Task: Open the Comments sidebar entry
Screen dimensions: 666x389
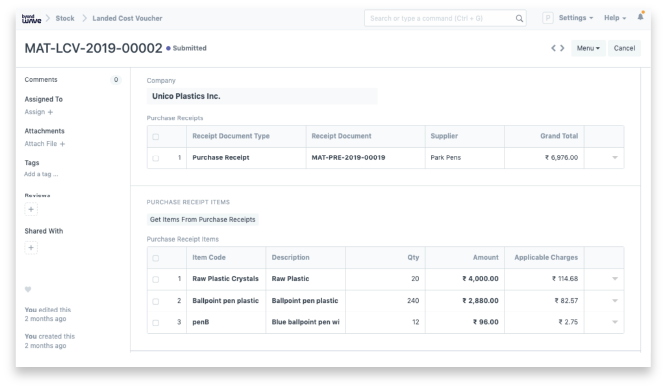Action: [41, 79]
